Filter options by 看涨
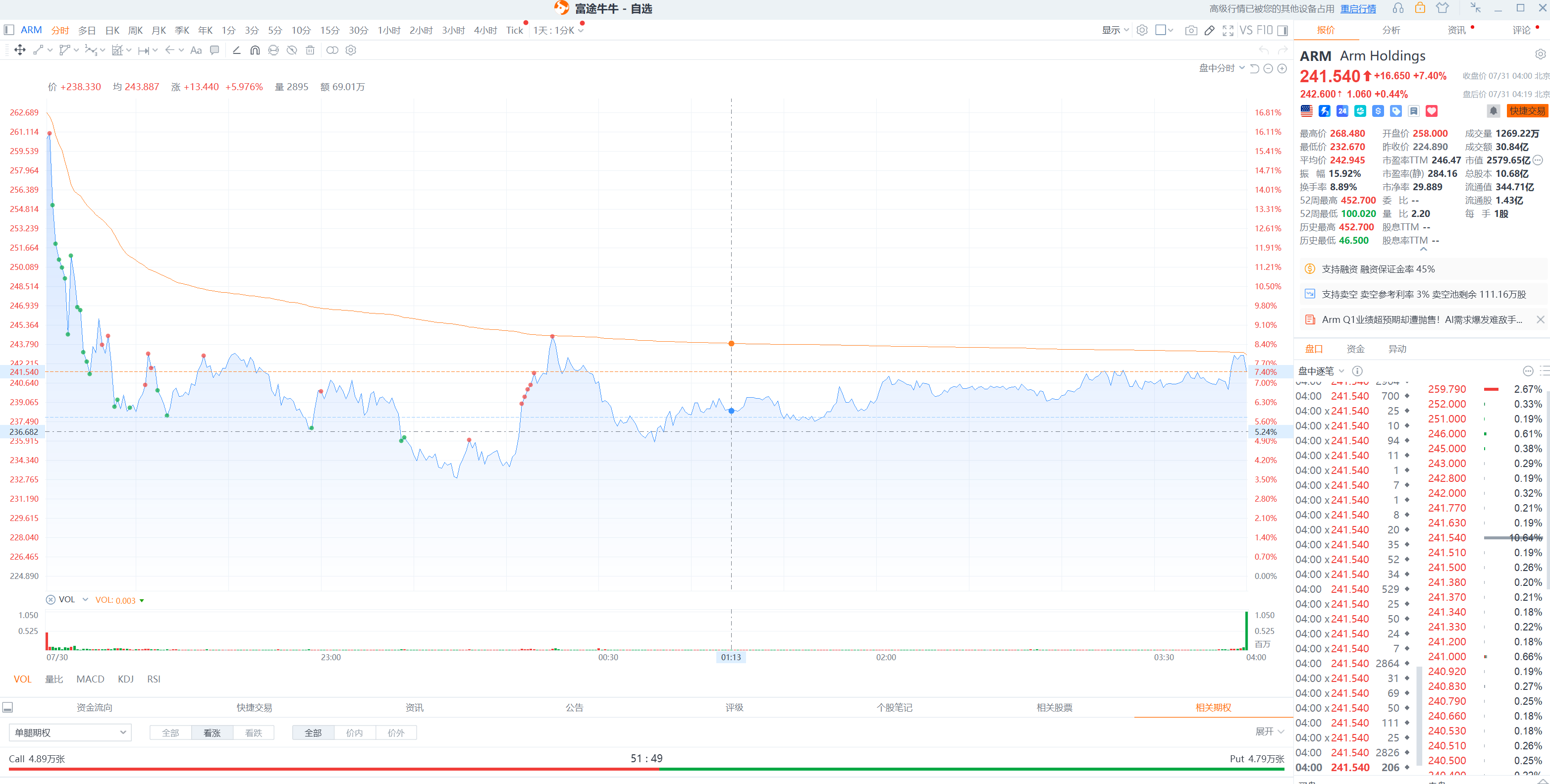1550x784 pixels. 212,732
